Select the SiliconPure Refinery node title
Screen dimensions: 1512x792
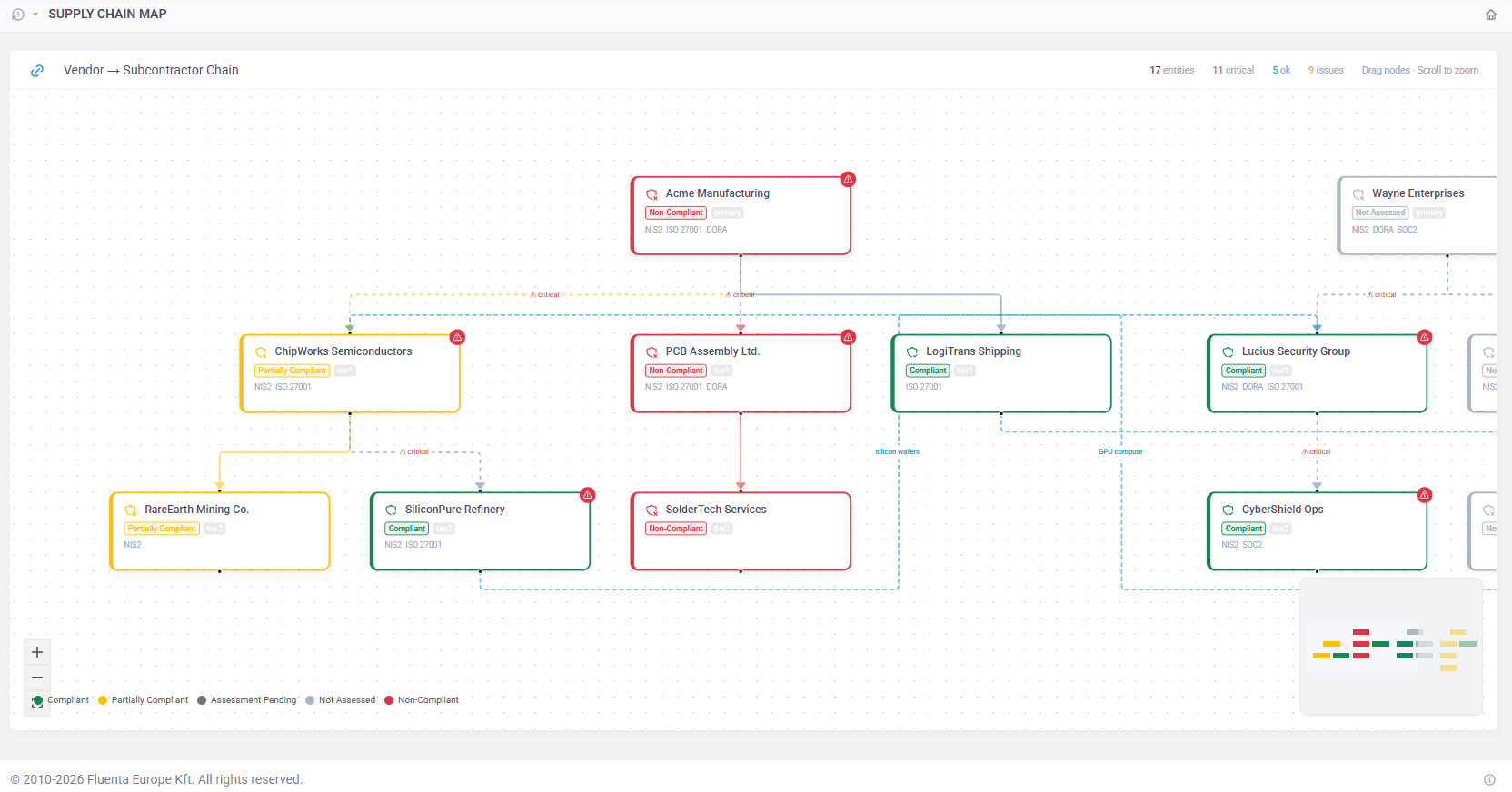tap(455, 510)
